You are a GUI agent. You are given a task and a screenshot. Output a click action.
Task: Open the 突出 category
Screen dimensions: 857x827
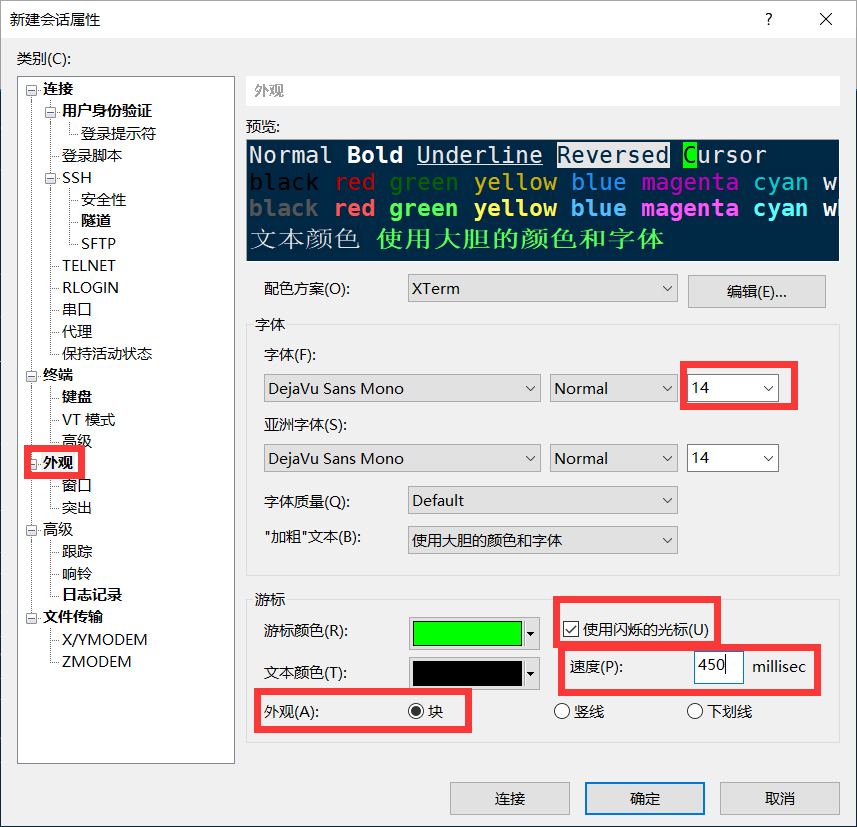[77, 508]
